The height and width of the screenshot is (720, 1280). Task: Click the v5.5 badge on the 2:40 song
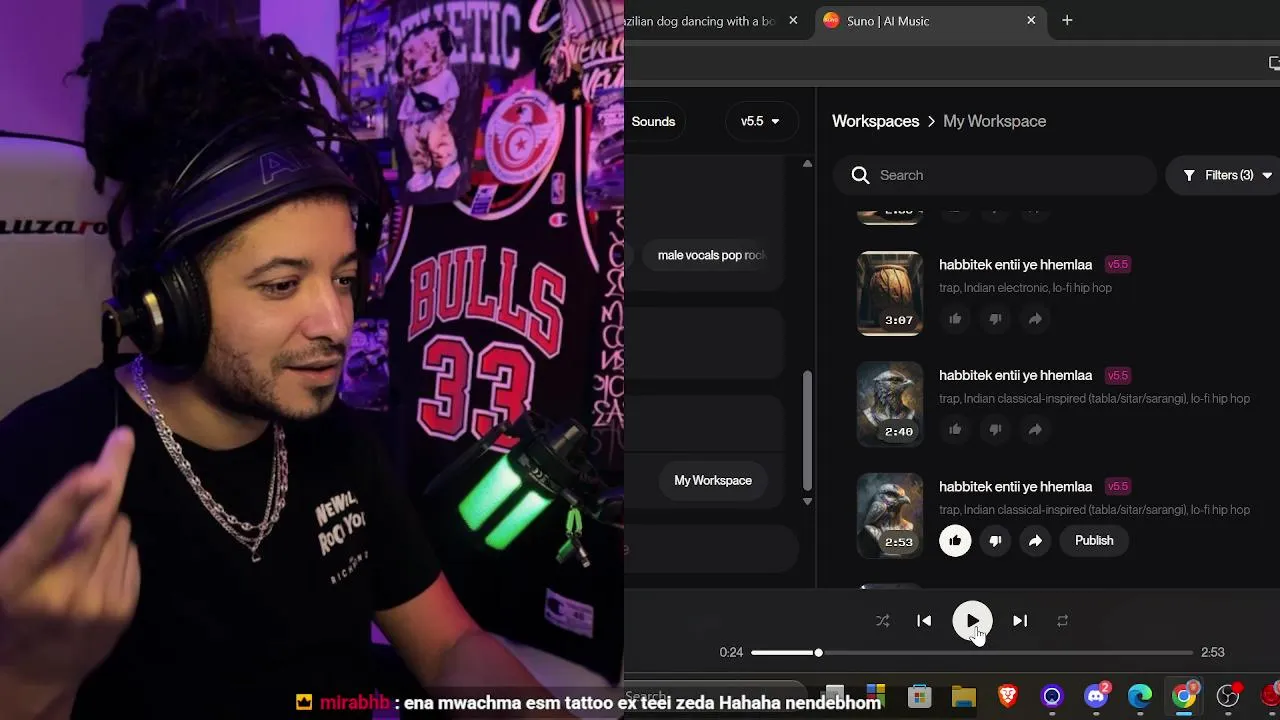1118,376
